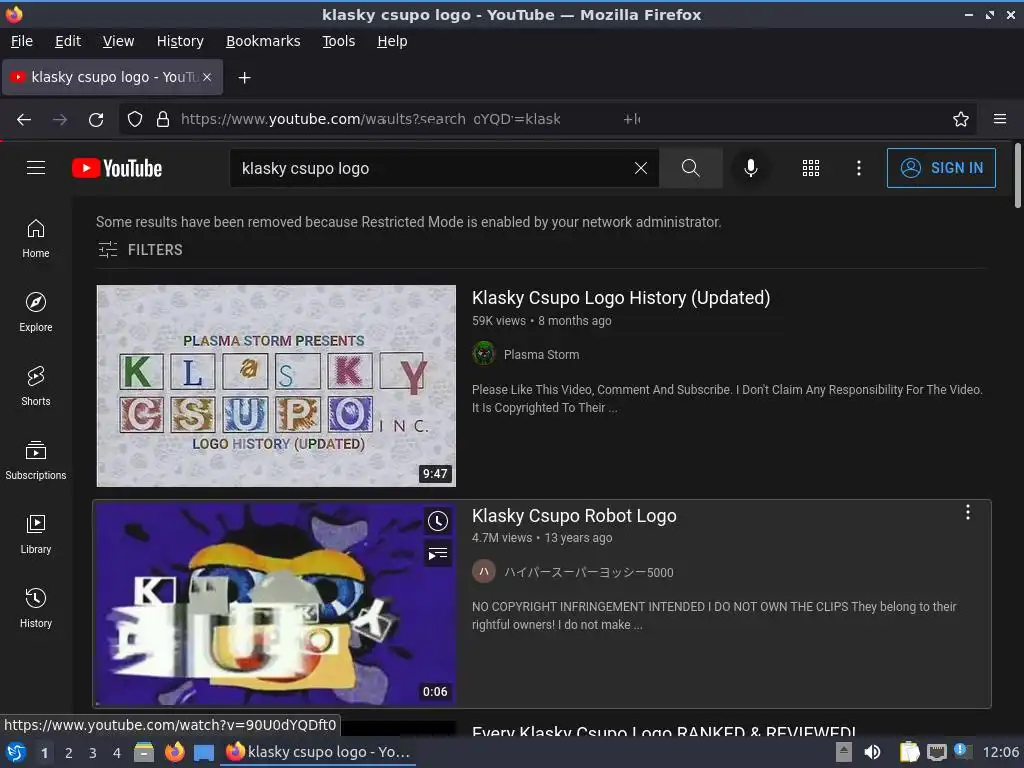Open the YouTube hamburger guide menu

click(x=36, y=168)
